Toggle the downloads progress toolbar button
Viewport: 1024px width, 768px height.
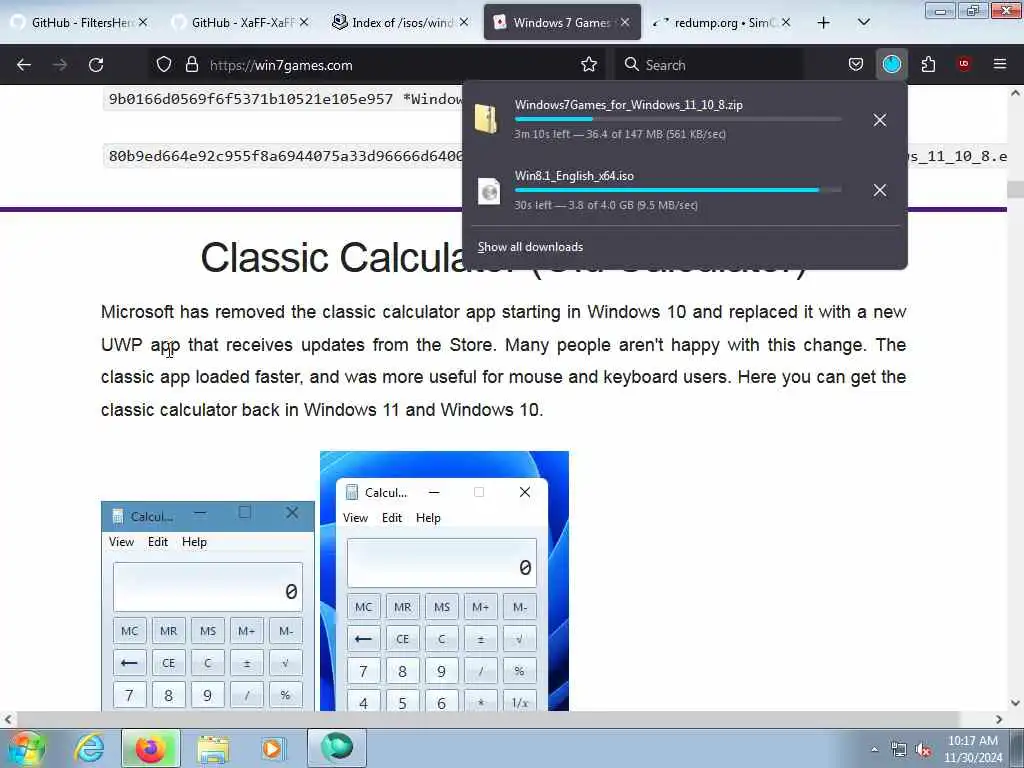[x=891, y=65]
